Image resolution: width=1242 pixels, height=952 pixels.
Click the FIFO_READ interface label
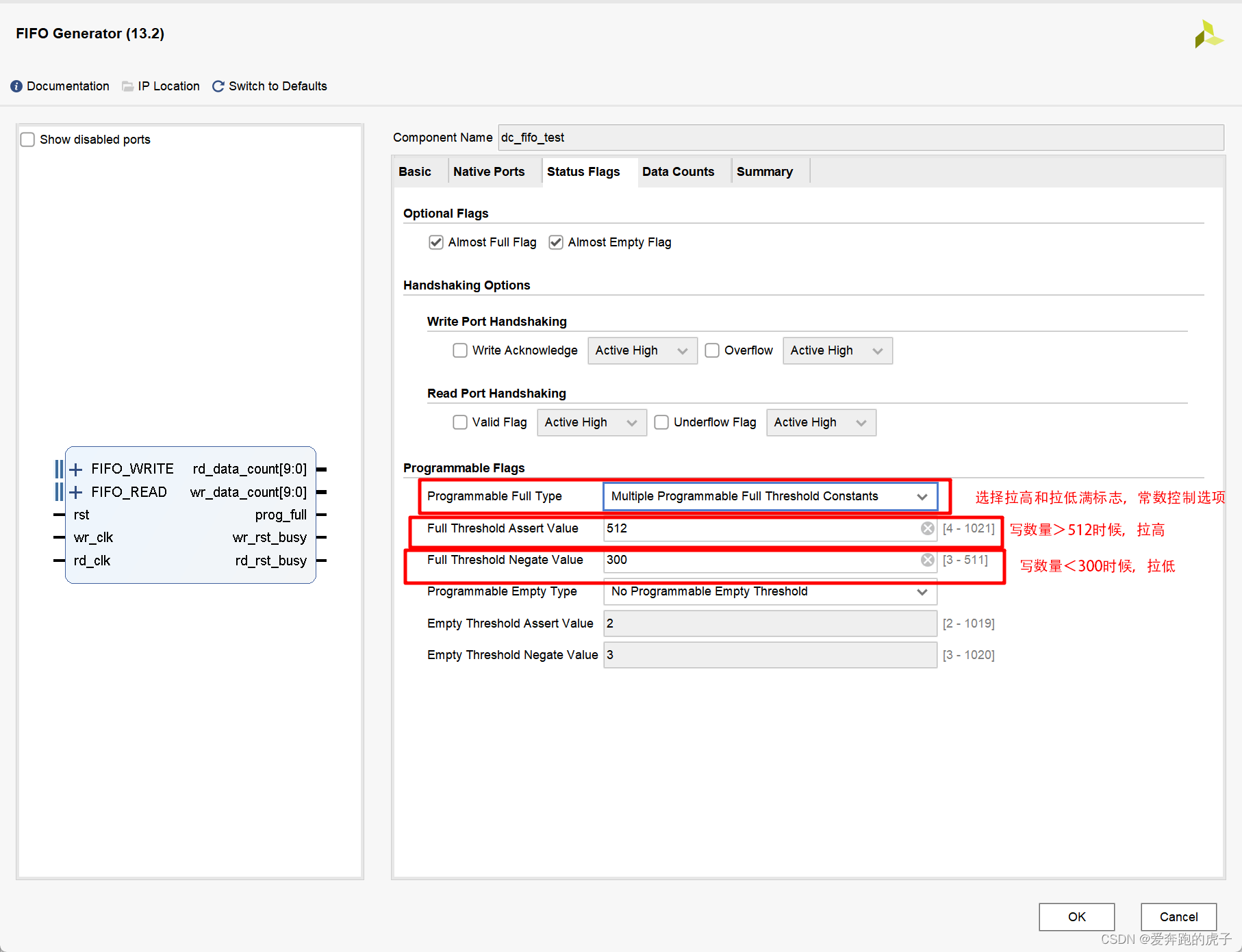pyautogui.click(x=129, y=492)
